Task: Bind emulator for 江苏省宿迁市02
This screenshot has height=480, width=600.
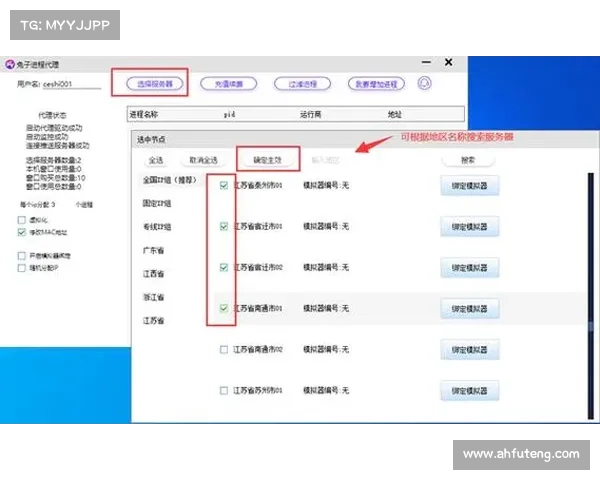Action: tap(470, 268)
